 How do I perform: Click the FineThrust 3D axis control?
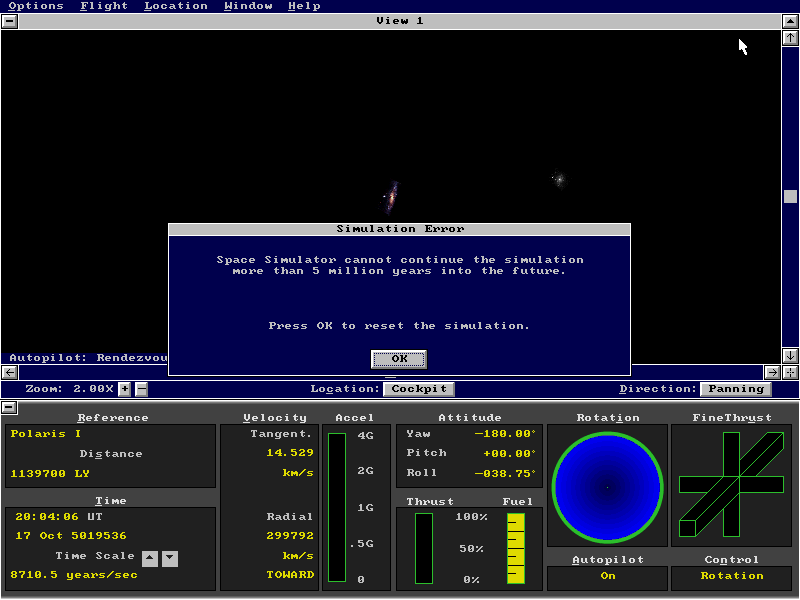(732, 484)
